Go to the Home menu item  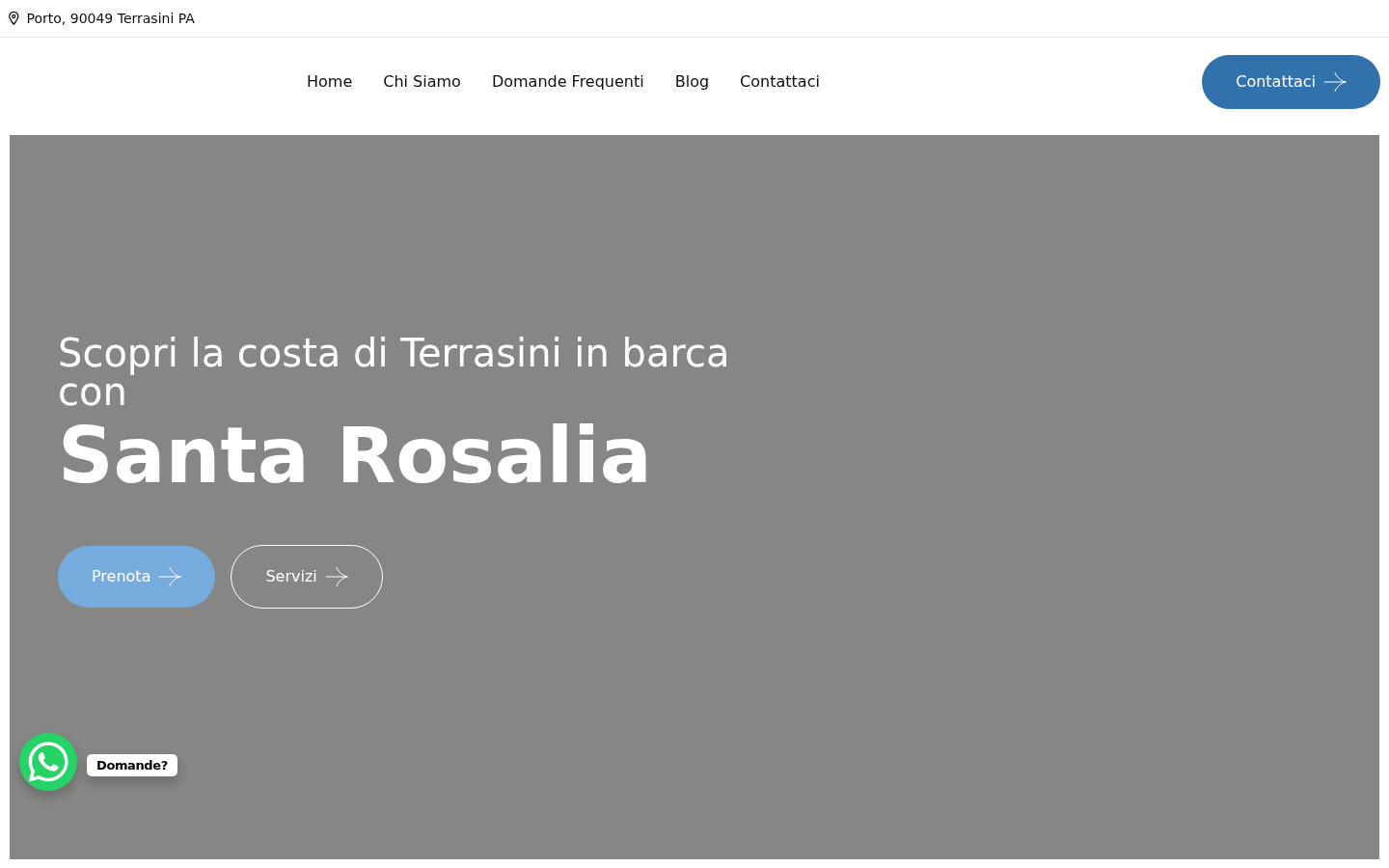(329, 82)
